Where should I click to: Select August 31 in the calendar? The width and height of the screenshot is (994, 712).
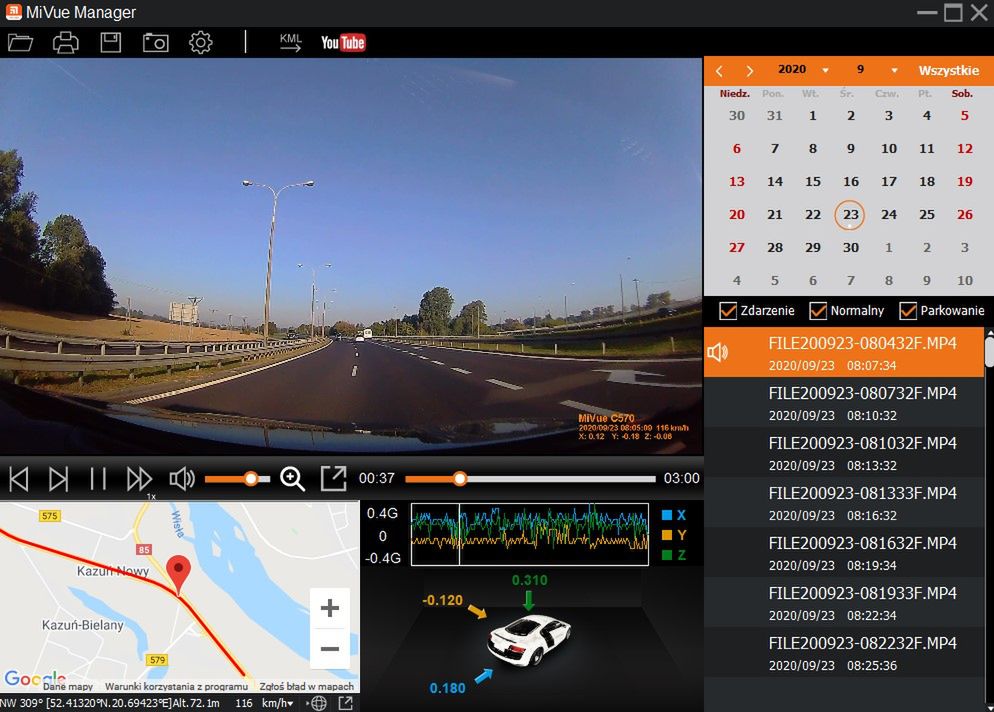[774, 116]
